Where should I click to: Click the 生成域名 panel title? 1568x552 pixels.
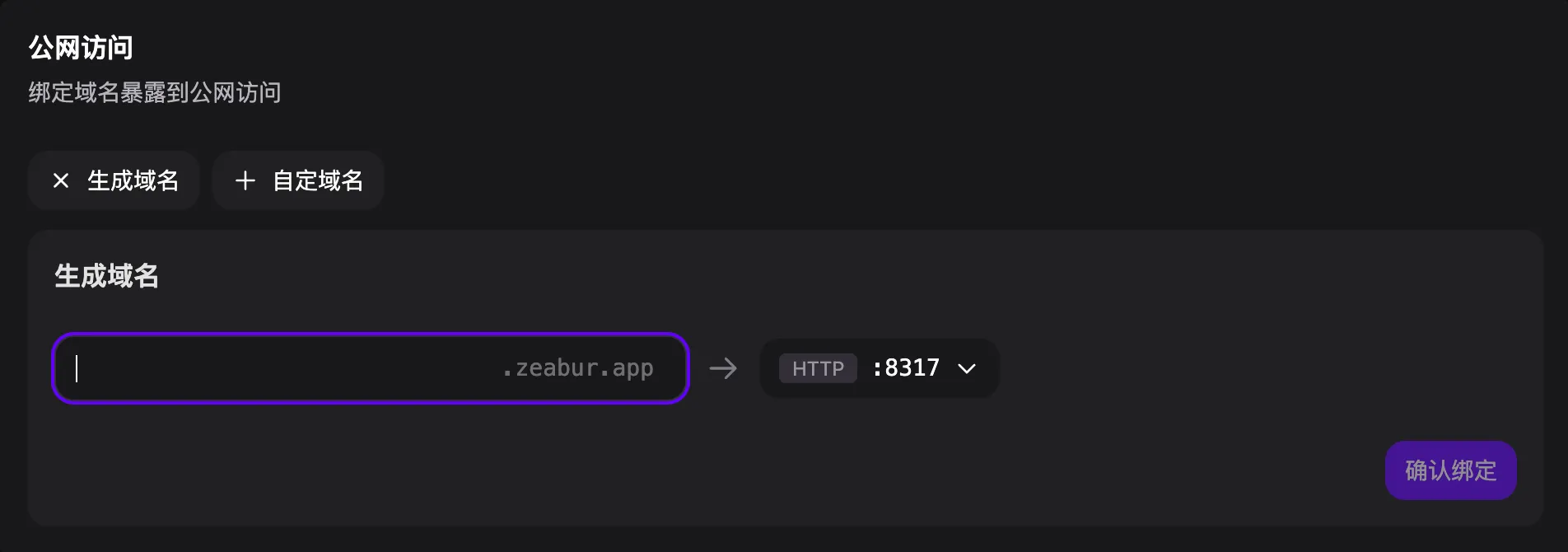pos(106,276)
